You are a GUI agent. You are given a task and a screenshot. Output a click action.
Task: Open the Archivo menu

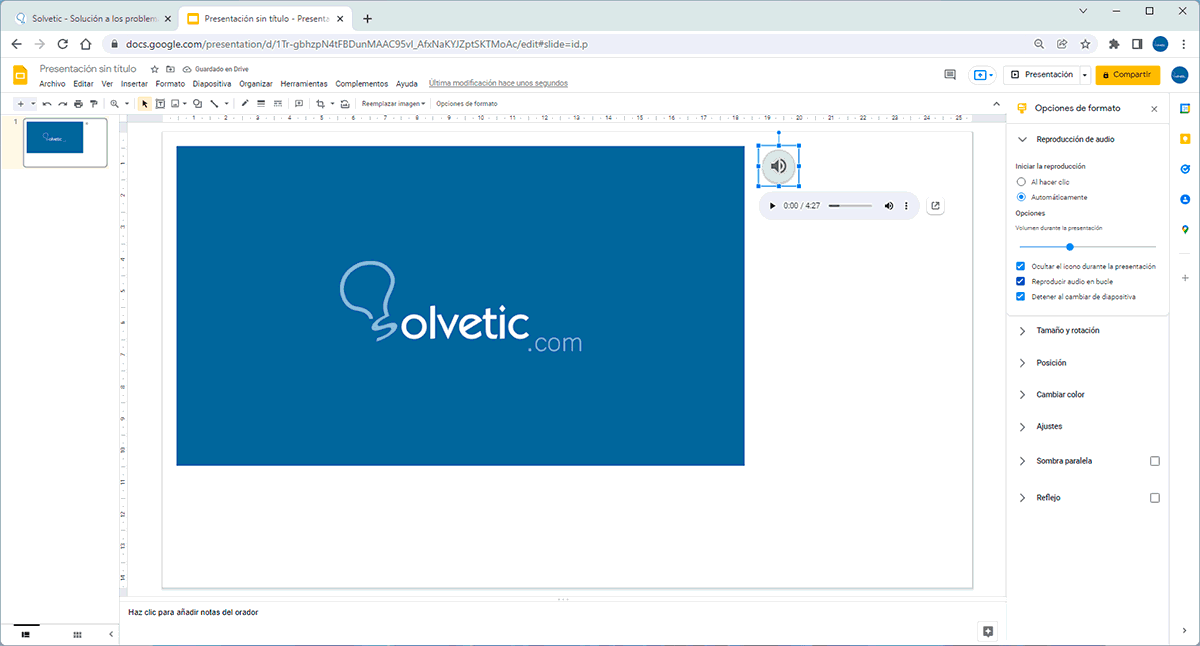coord(52,84)
